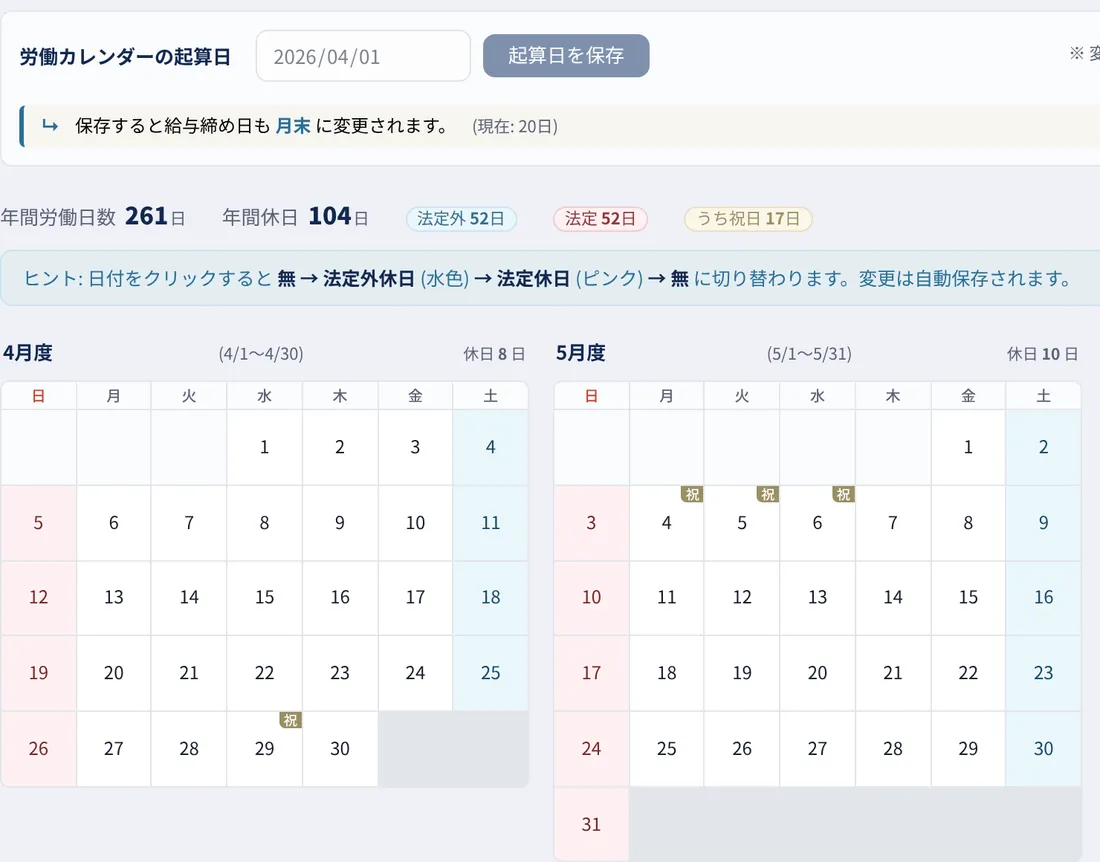Click the (4/1〜4/30) period text
1100x862 pixels.
coord(261,353)
